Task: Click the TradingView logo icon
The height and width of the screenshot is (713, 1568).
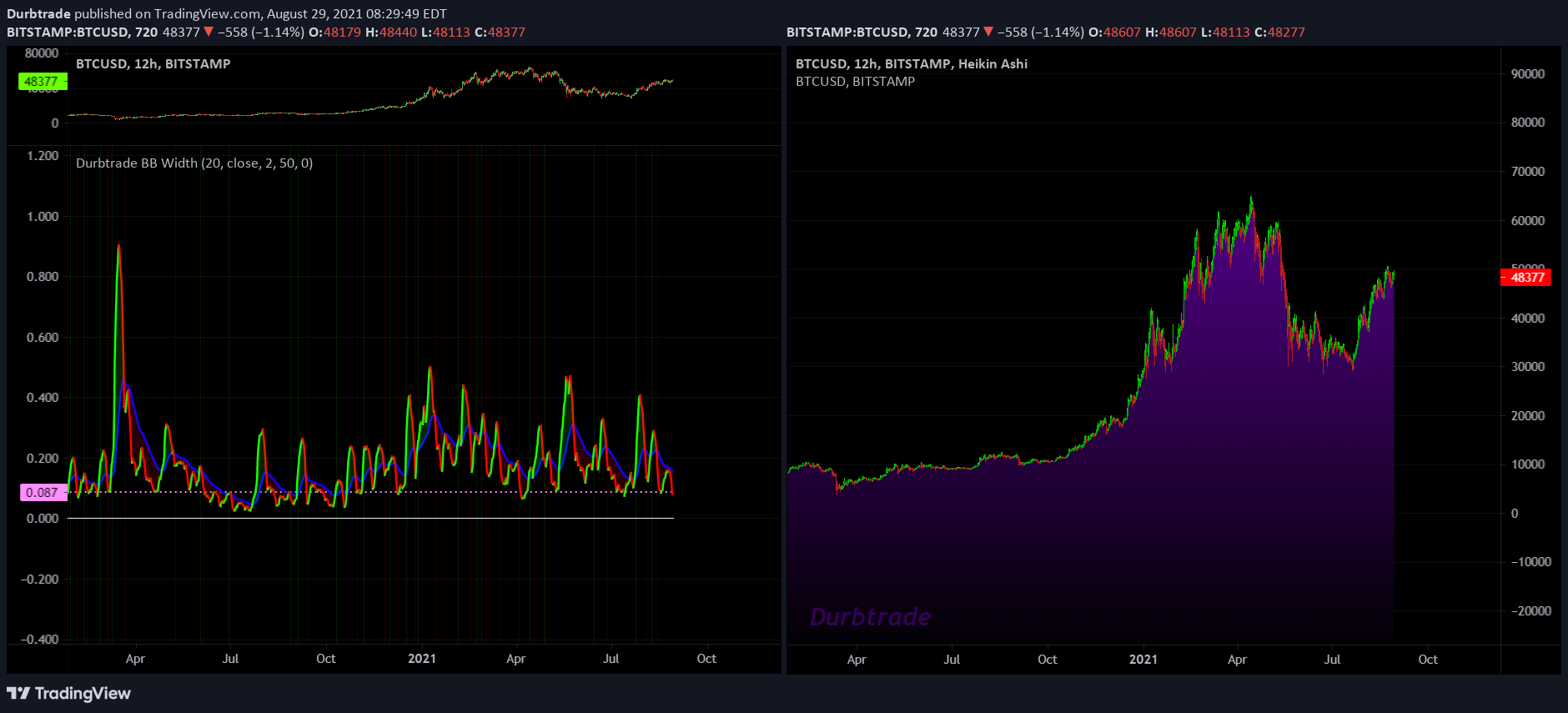Action: [x=18, y=693]
